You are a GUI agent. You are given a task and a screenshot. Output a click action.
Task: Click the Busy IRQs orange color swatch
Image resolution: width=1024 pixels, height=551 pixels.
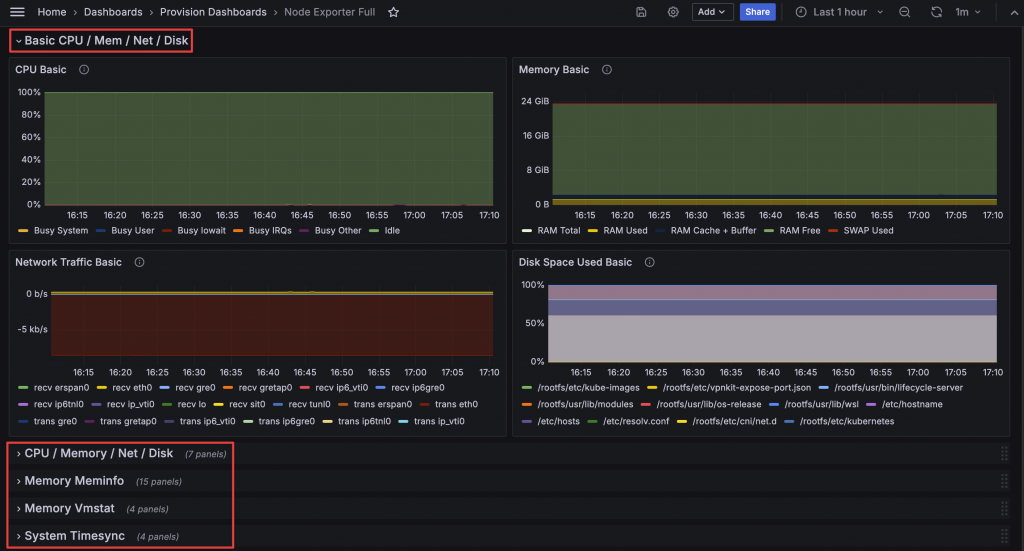pyautogui.click(x=238, y=230)
